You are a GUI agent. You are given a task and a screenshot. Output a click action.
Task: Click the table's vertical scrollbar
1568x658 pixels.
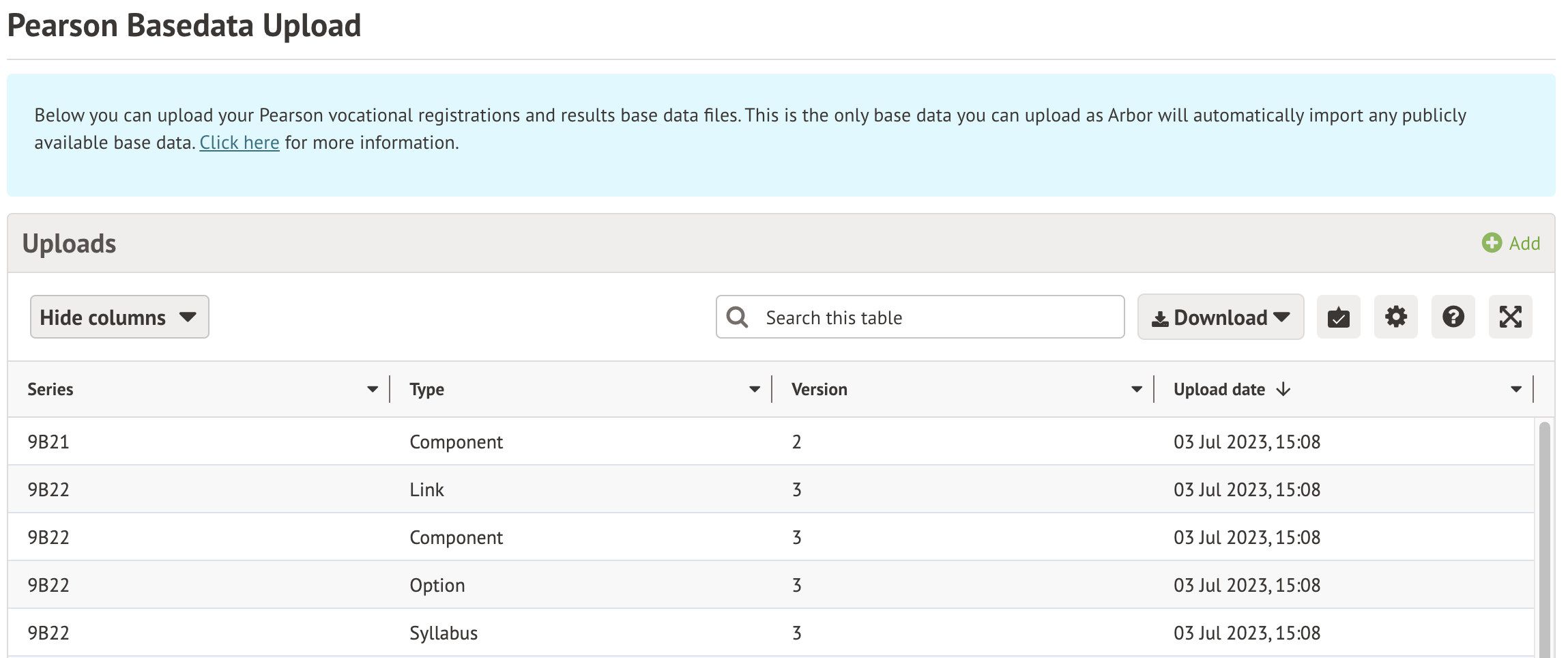pyautogui.click(x=1544, y=539)
